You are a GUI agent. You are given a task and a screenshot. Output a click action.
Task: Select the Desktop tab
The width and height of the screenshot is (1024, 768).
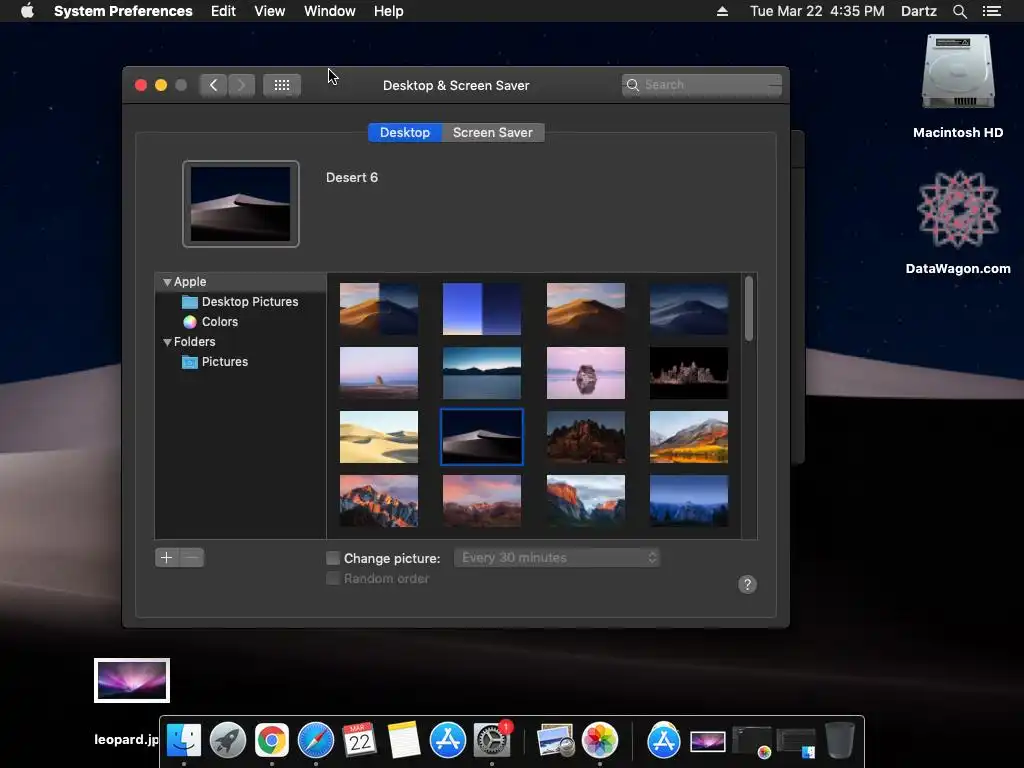coord(405,133)
